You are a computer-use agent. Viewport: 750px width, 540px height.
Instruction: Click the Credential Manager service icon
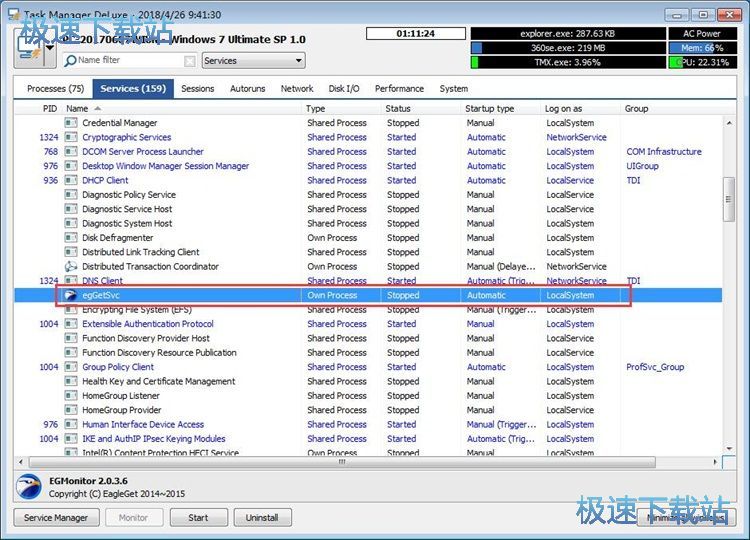pyautogui.click(x=70, y=123)
